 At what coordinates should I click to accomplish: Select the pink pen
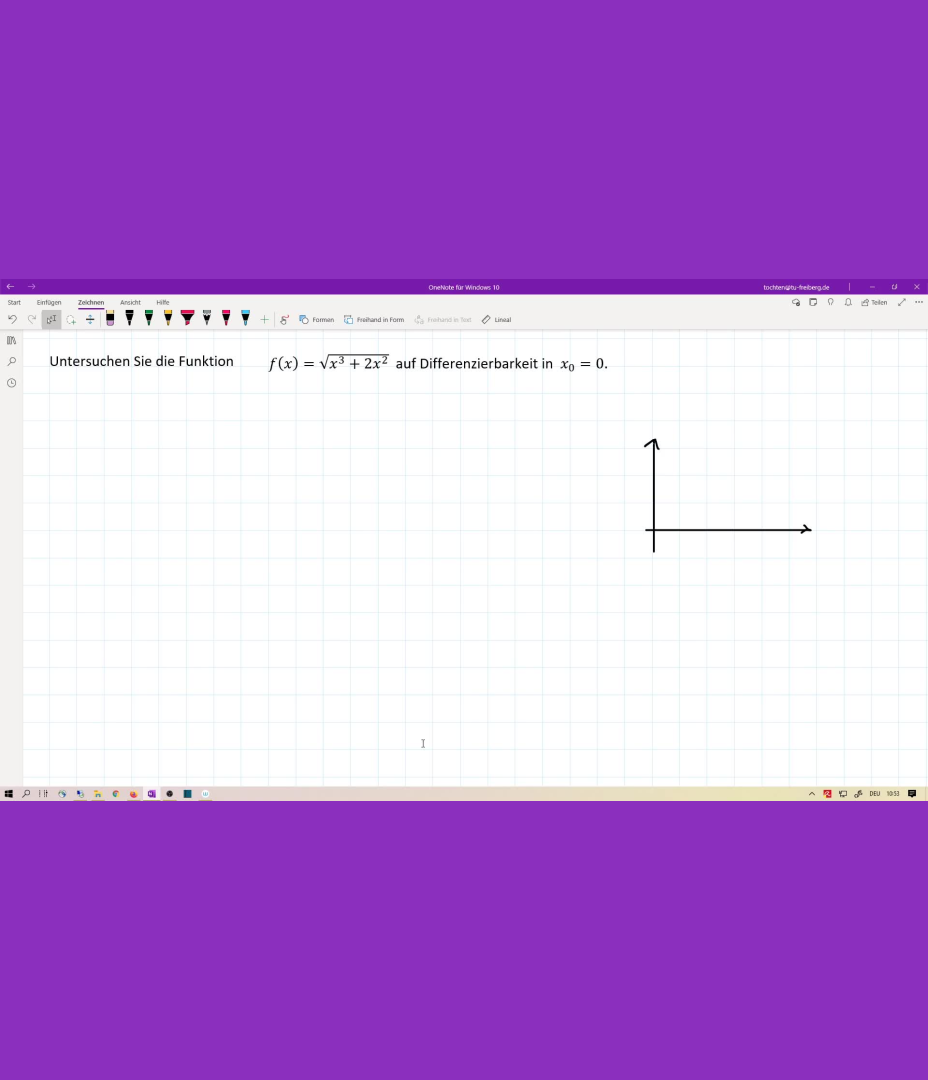tap(226, 318)
